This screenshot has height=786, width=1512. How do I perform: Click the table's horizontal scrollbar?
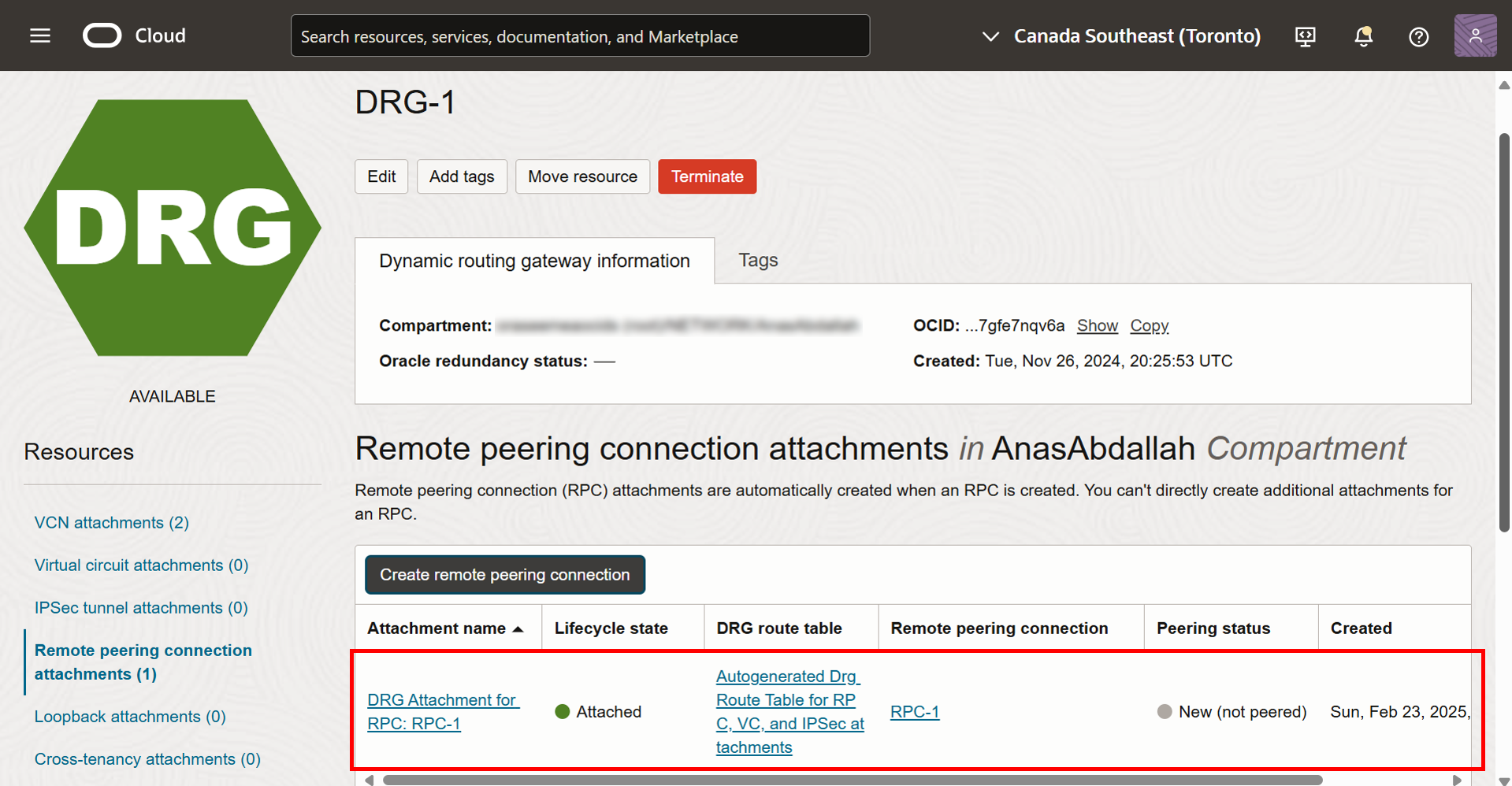pos(852,780)
